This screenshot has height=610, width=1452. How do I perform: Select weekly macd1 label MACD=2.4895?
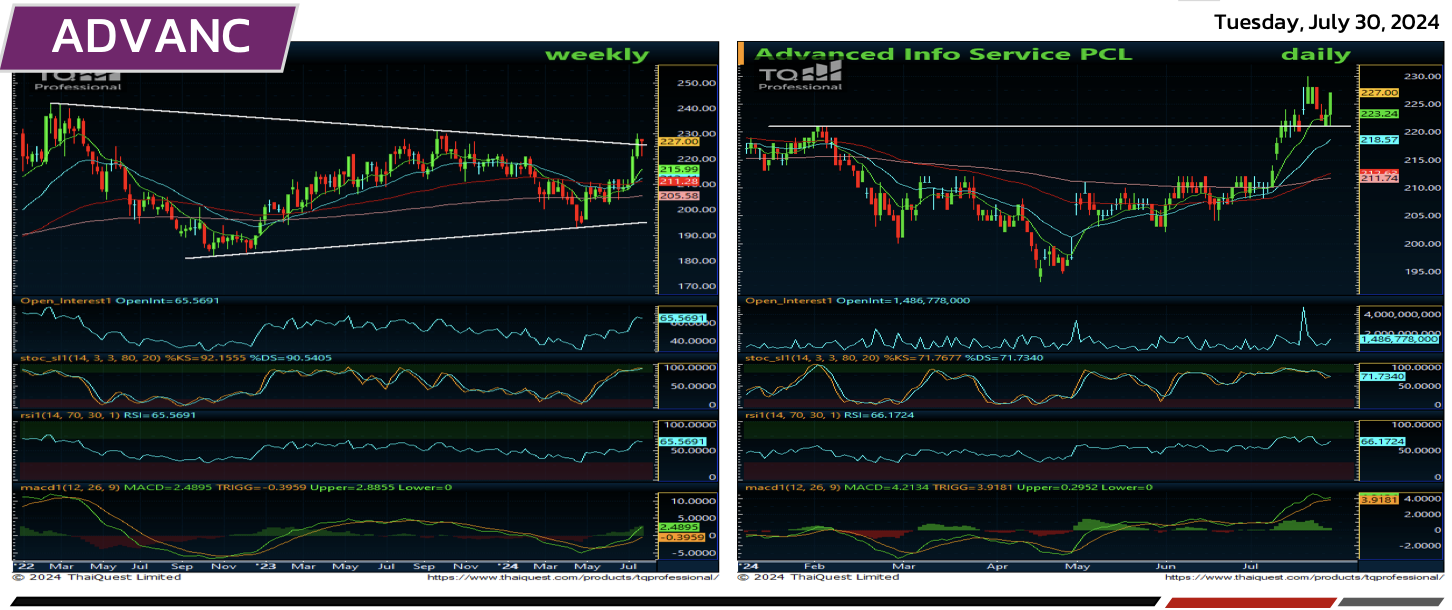pos(236,487)
